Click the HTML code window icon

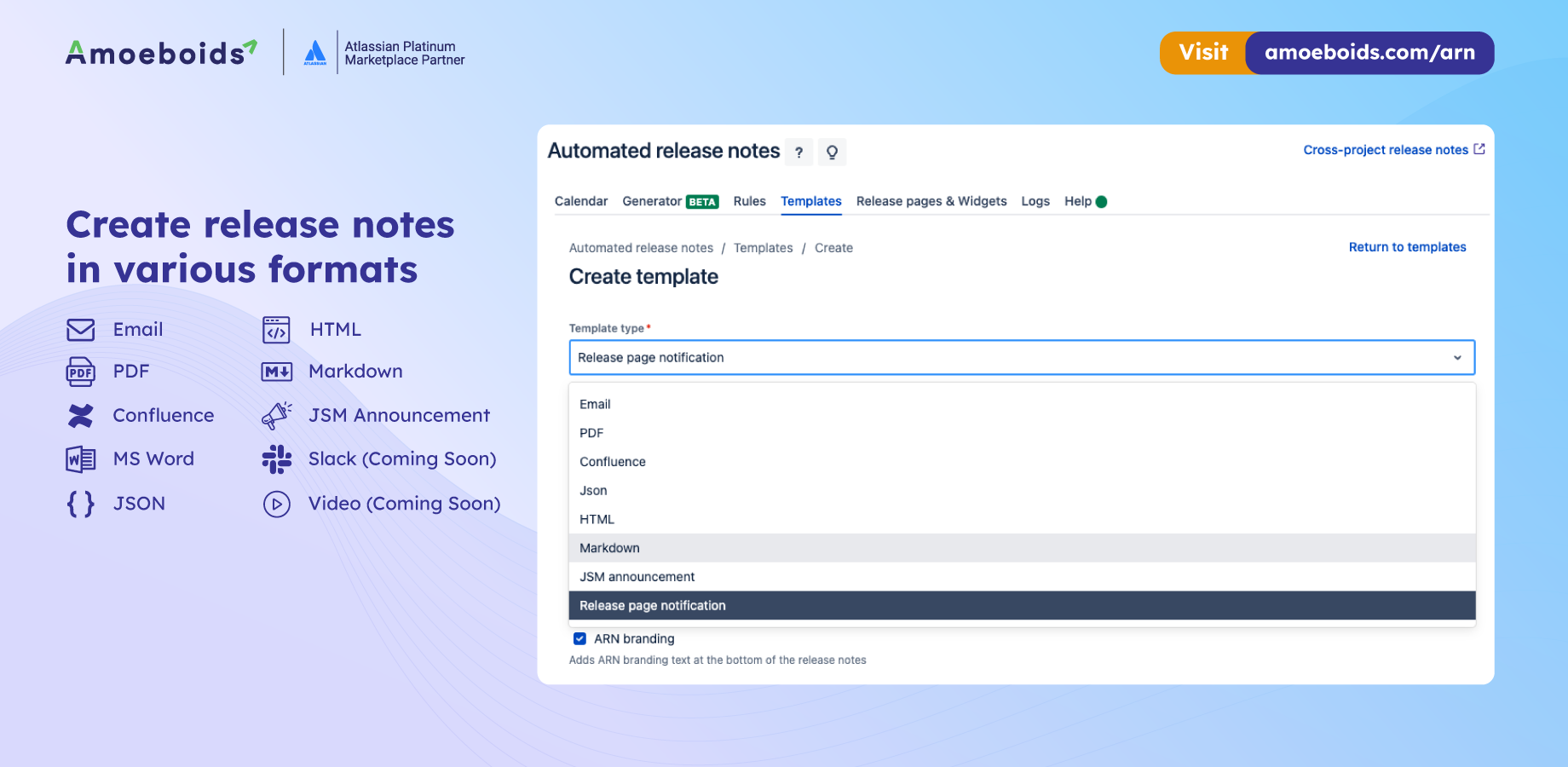tap(276, 330)
